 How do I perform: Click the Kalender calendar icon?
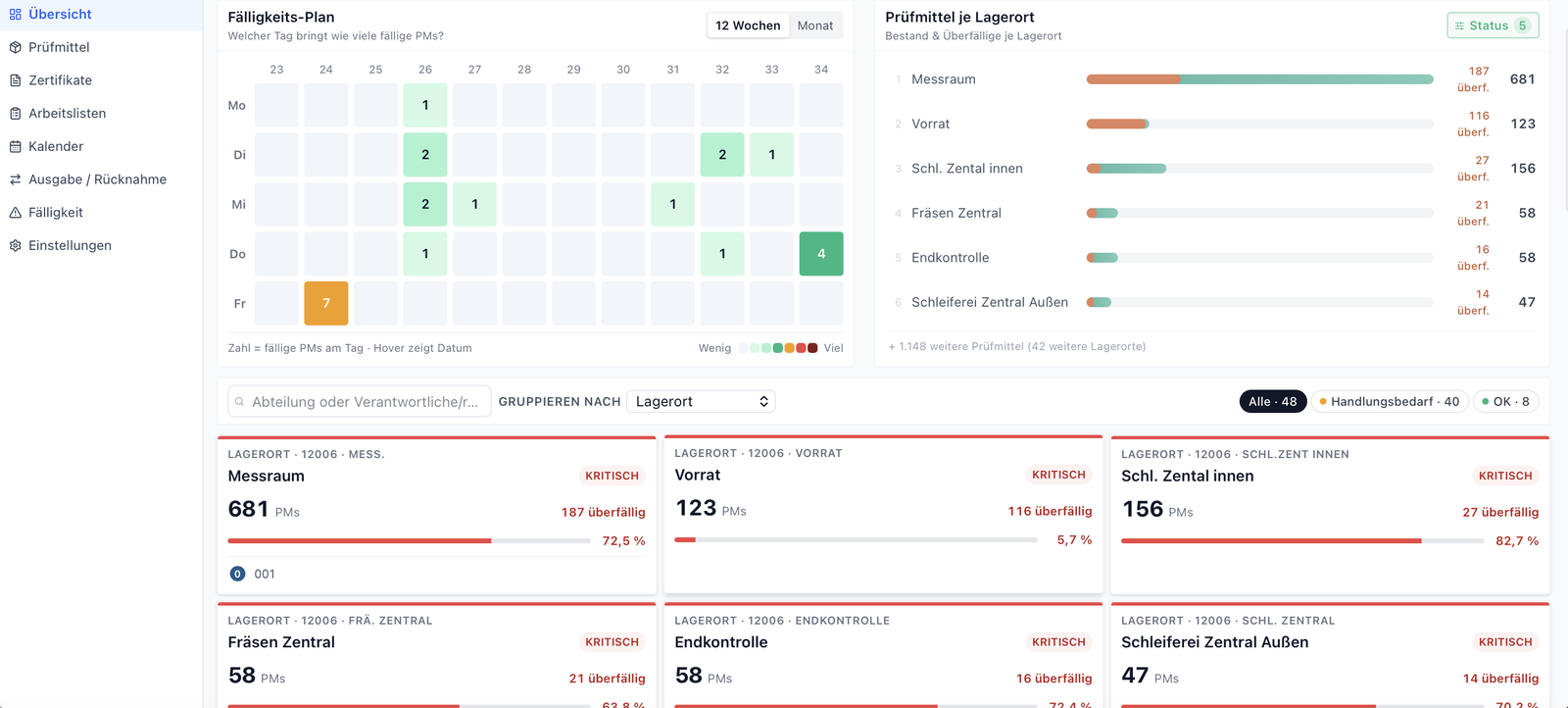tap(15, 147)
